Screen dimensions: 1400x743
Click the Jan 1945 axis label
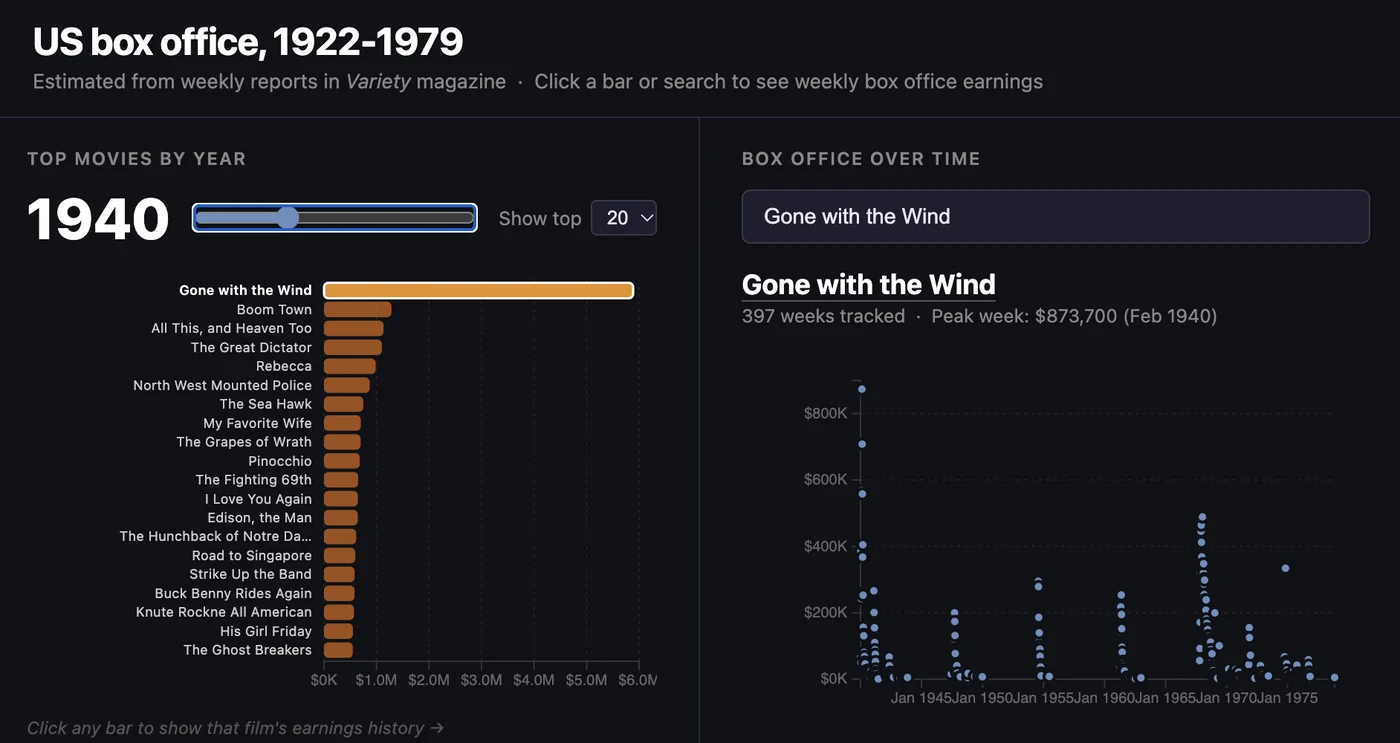[x=920, y=698]
